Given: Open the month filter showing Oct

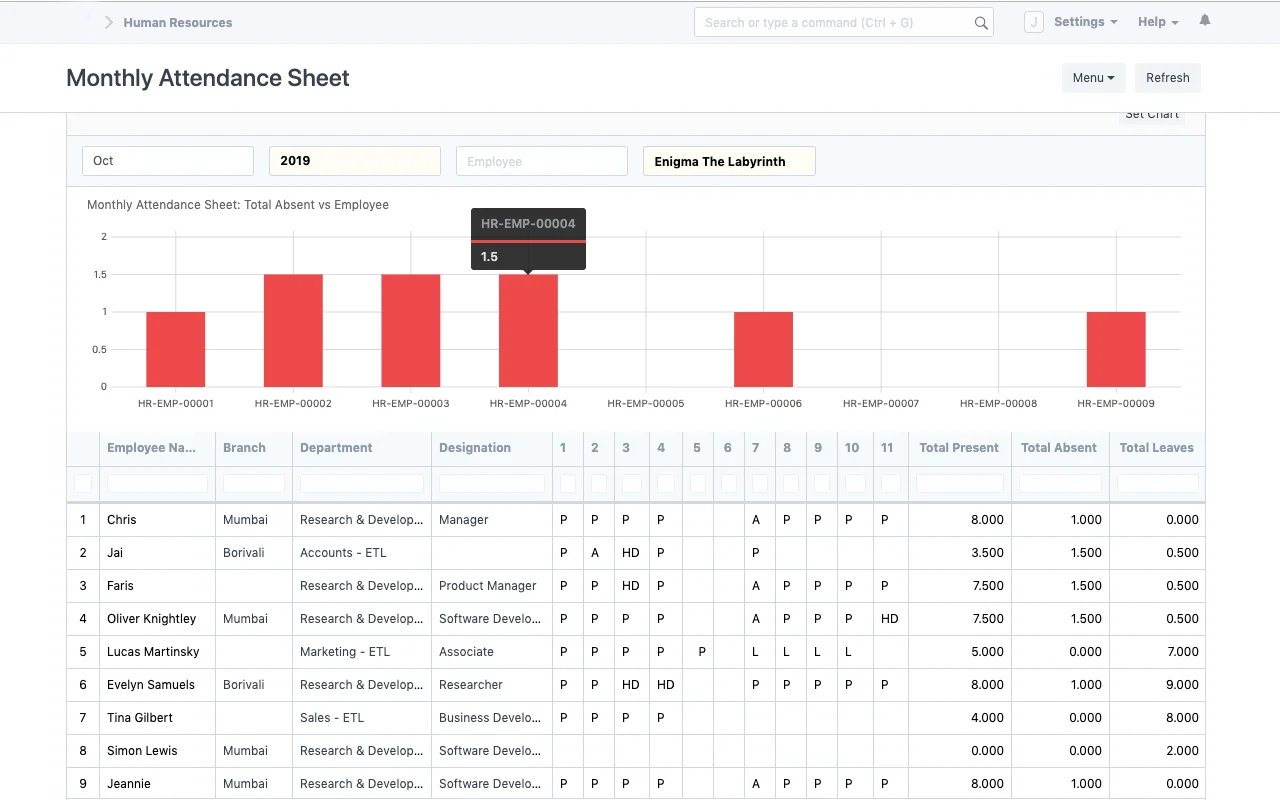Looking at the screenshot, I should coord(167,160).
